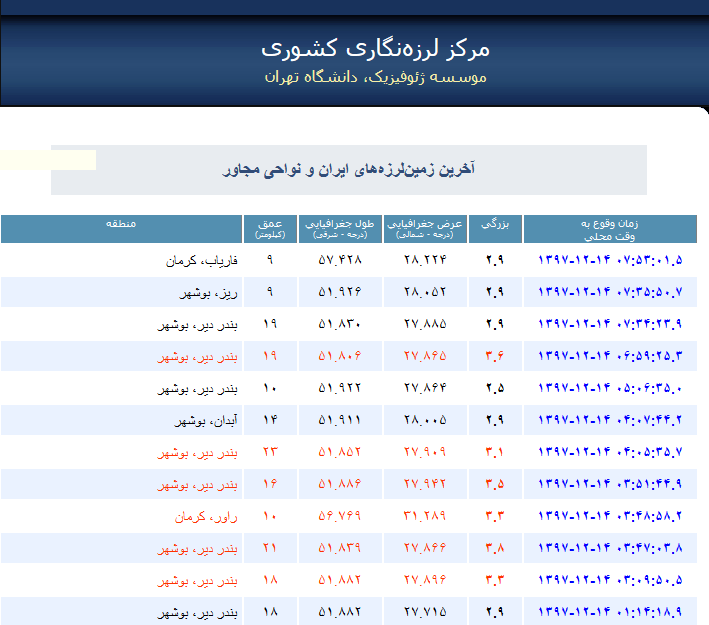Click the latitude value ۳۱.۲۸۹
The image size is (709, 625).
(x=425, y=516)
